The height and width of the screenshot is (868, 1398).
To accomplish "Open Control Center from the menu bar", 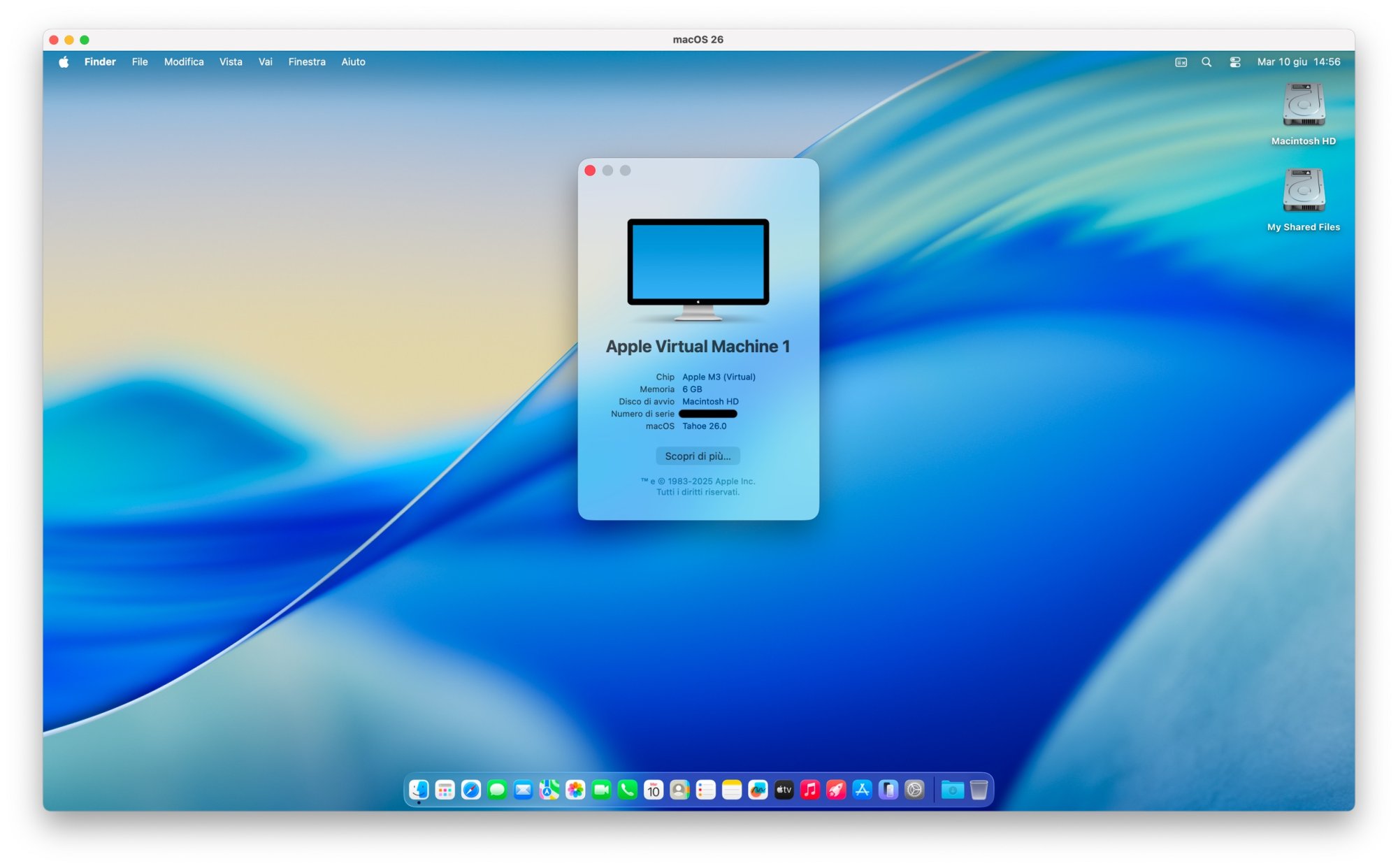I will (x=1234, y=62).
